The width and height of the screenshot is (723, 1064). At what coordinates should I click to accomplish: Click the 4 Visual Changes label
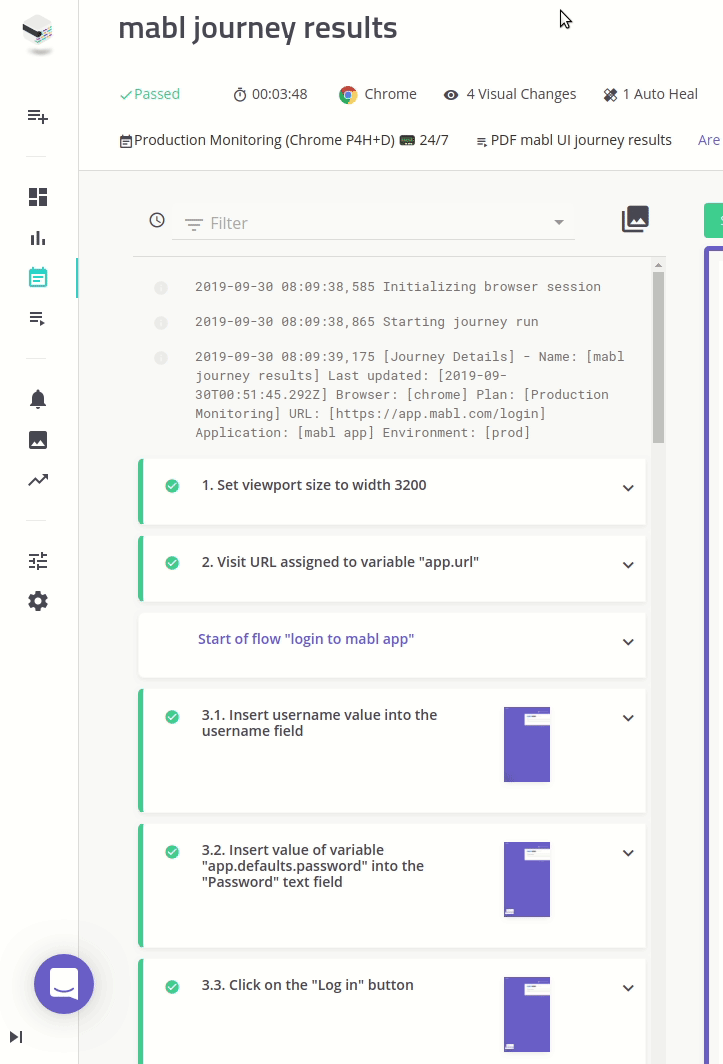click(x=521, y=94)
